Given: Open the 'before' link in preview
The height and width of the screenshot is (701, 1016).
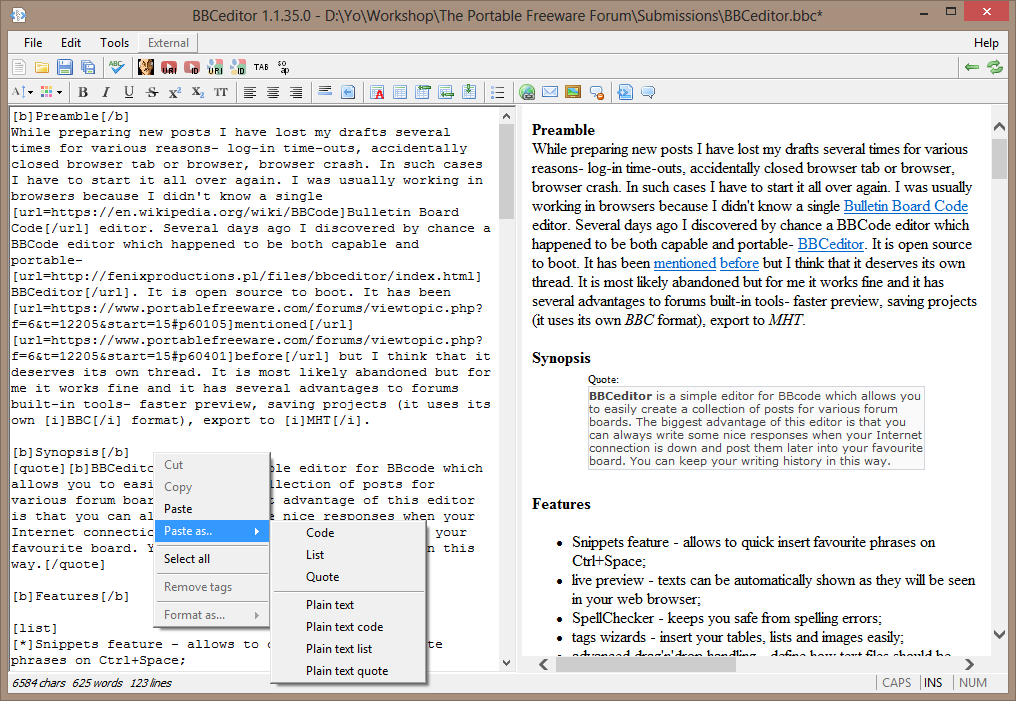Looking at the screenshot, I should point(739,263).
